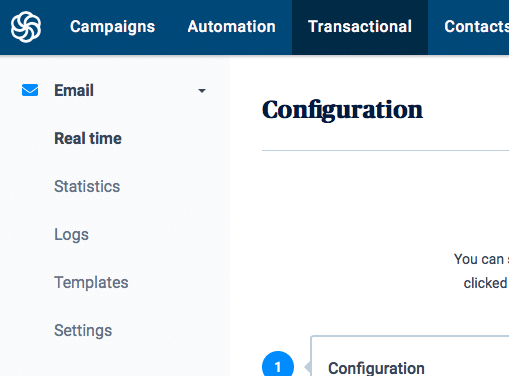Screen dimensions: 509x376
Task: Go to the Contacts tab
Action: (x=476, y=27)
